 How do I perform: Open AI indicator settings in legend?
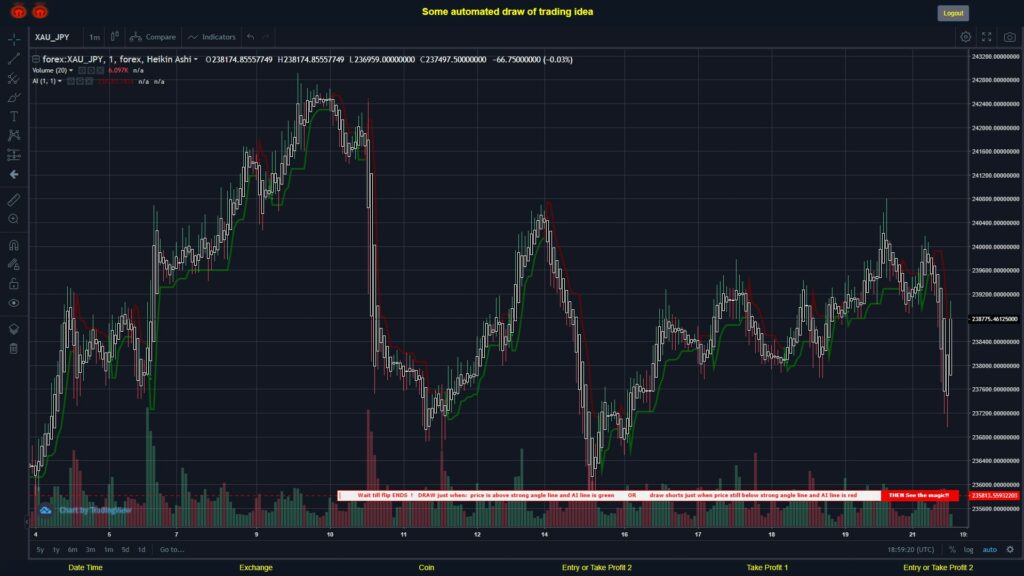(80, 82)
